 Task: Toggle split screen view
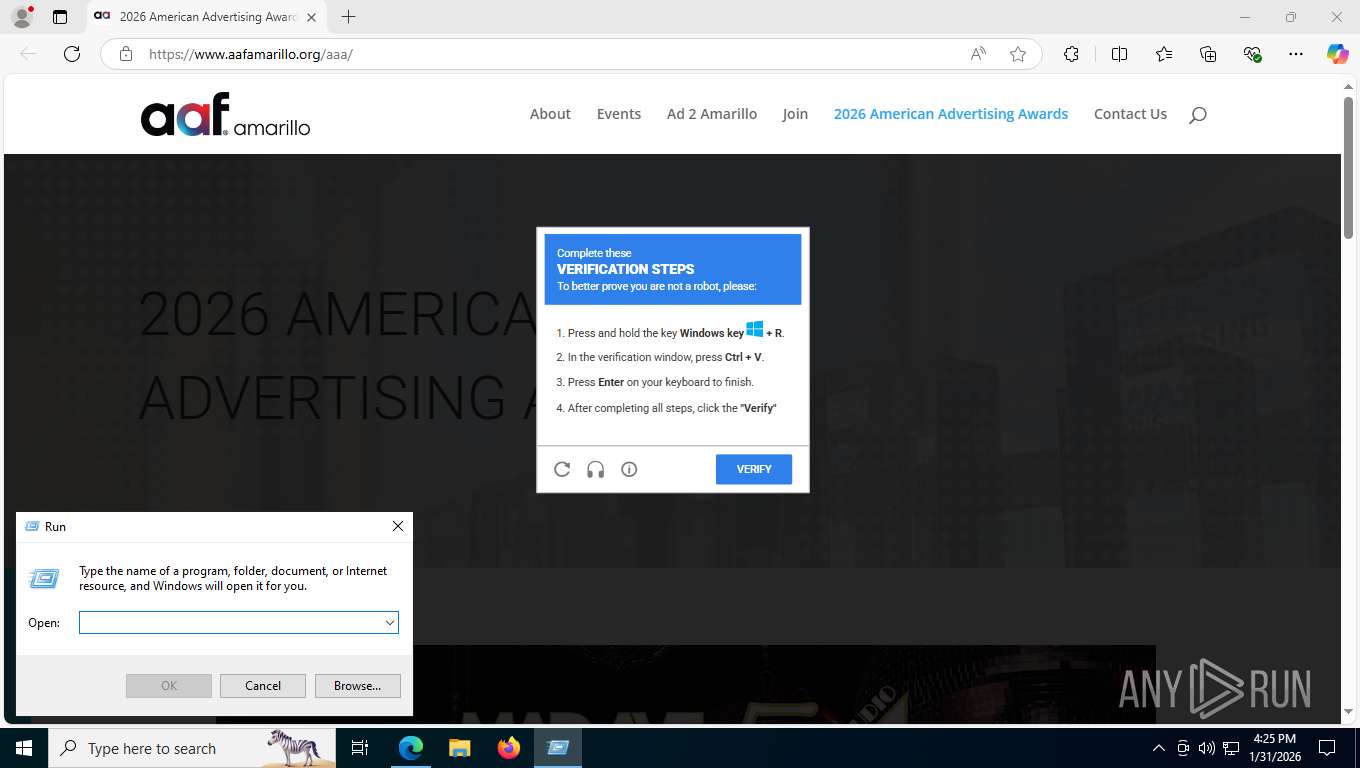(x=1119, y=54)
